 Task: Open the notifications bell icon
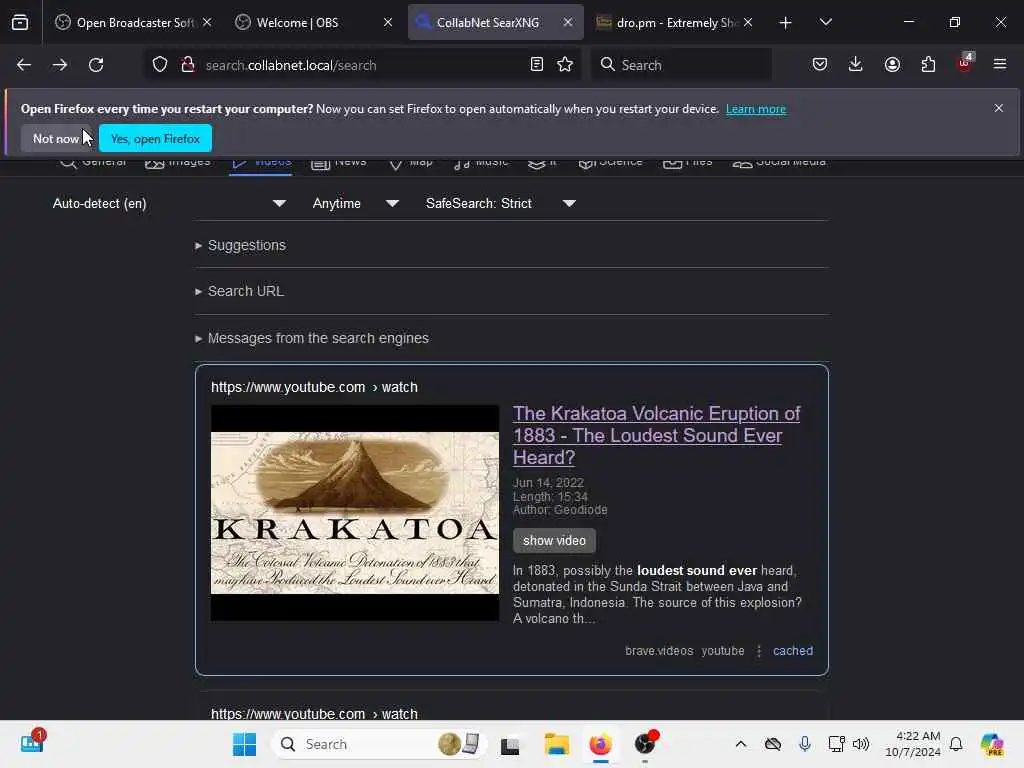coord(956,744)
